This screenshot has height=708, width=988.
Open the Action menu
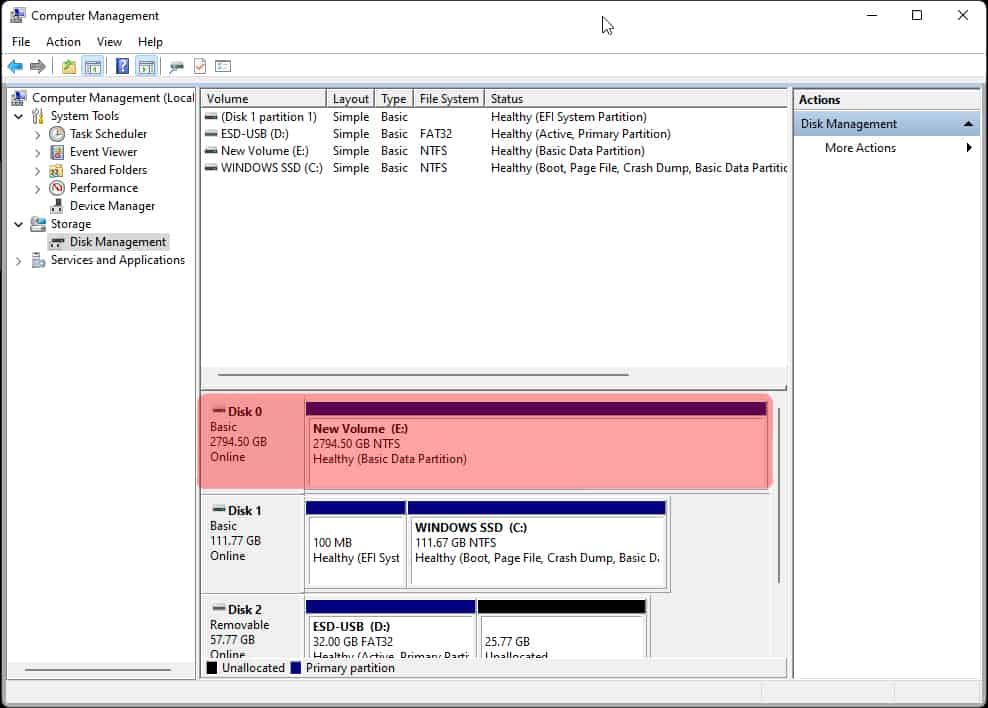(63, 42)
